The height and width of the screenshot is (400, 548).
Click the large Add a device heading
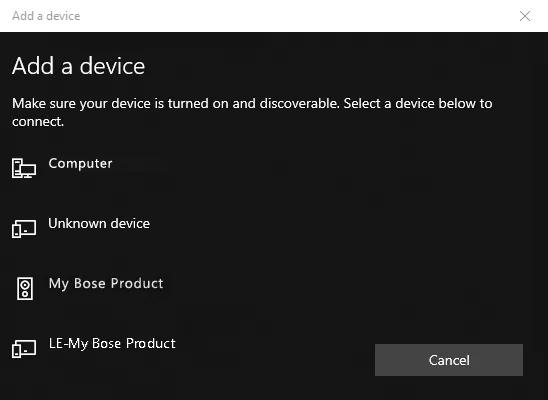[x=78, y=66]
